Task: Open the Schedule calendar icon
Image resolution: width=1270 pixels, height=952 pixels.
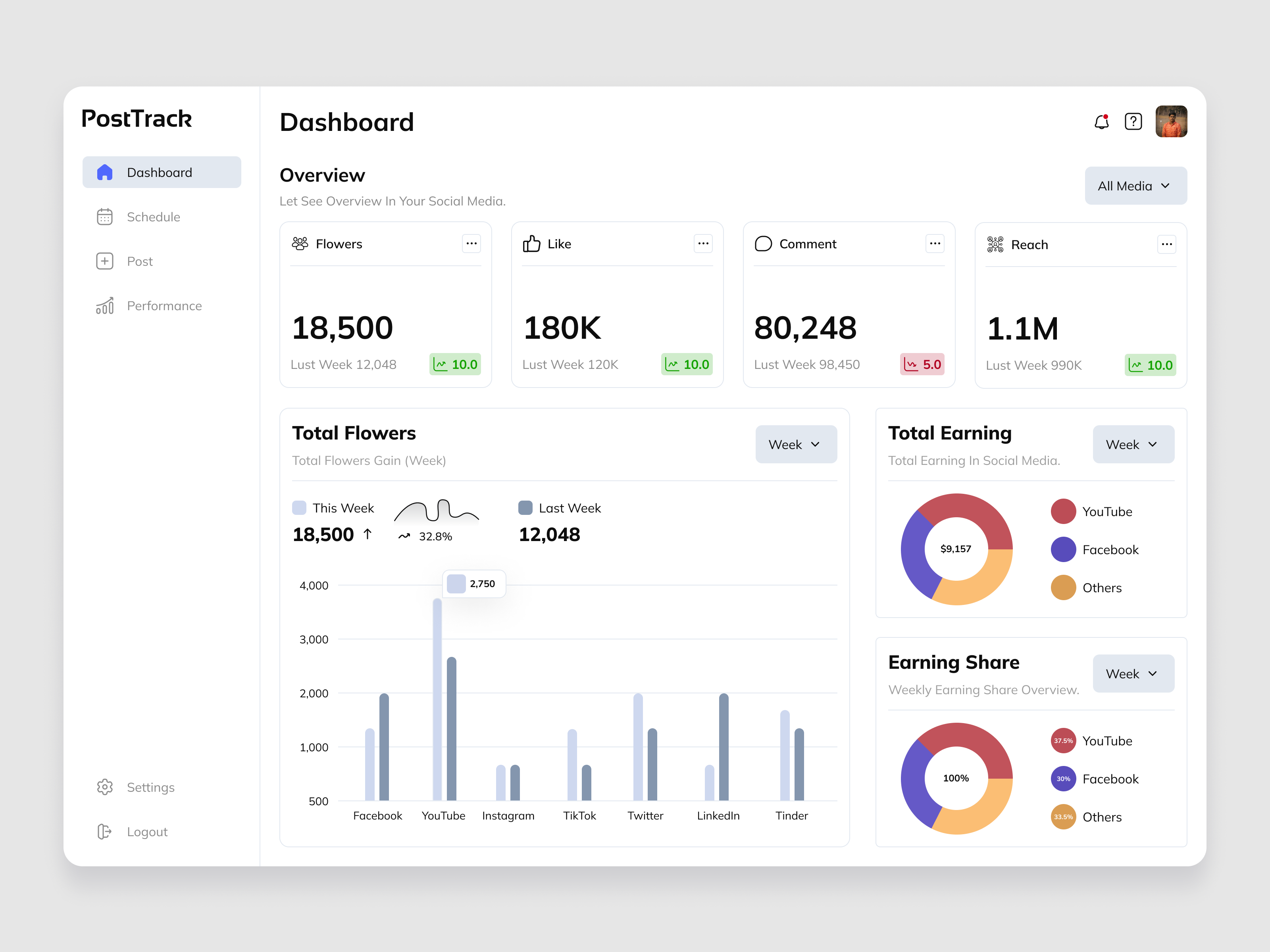Action: [105, 216]
